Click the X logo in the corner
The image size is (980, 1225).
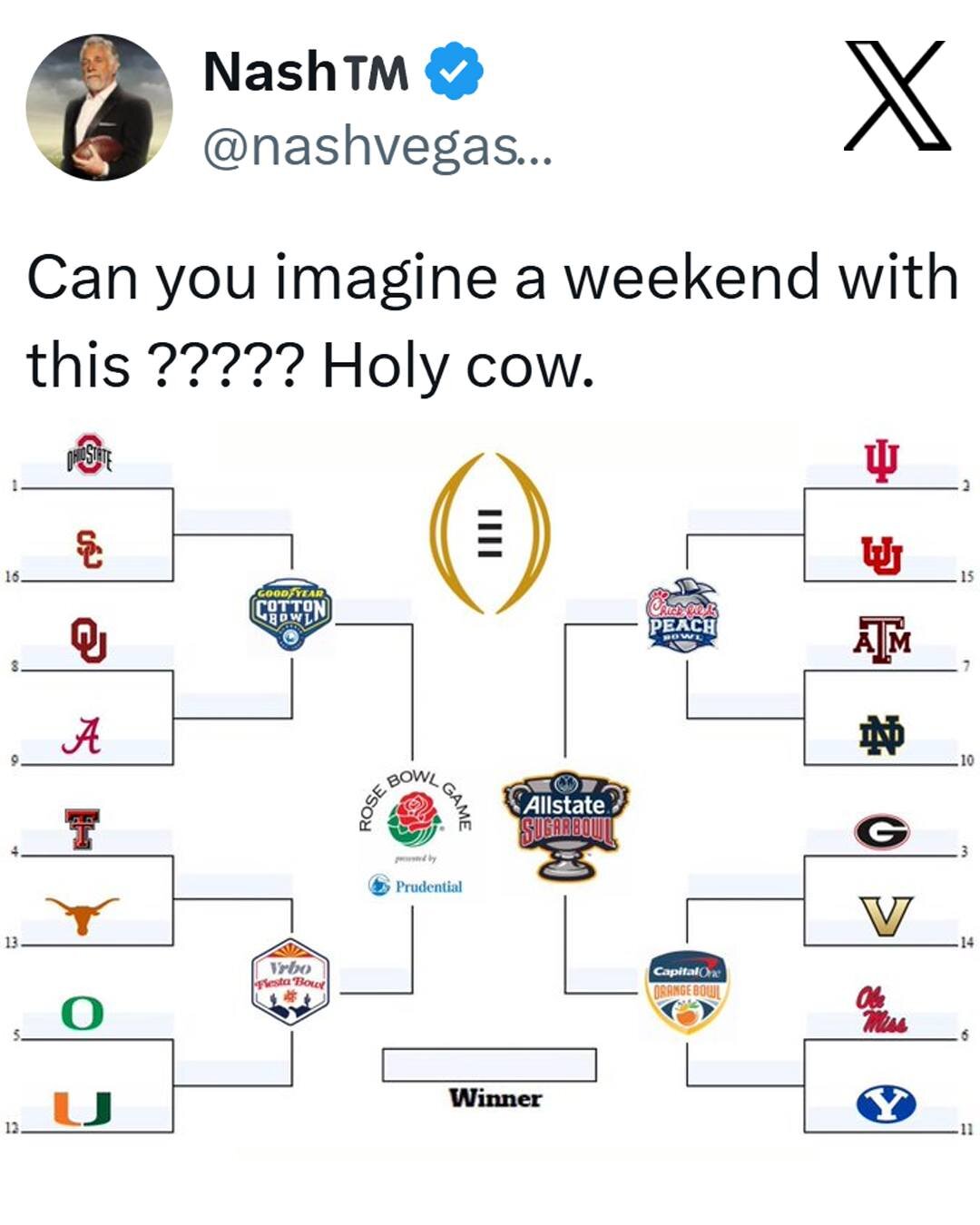897,95
